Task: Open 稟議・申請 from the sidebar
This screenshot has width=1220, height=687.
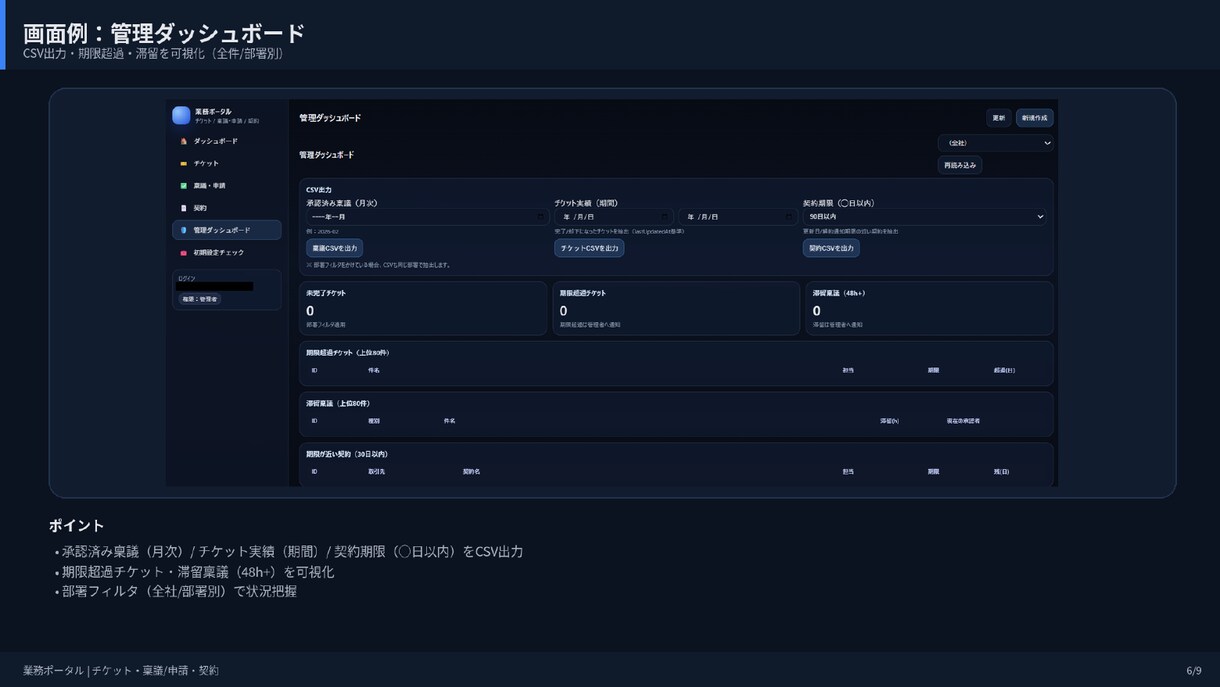Action: pos(226,185)
